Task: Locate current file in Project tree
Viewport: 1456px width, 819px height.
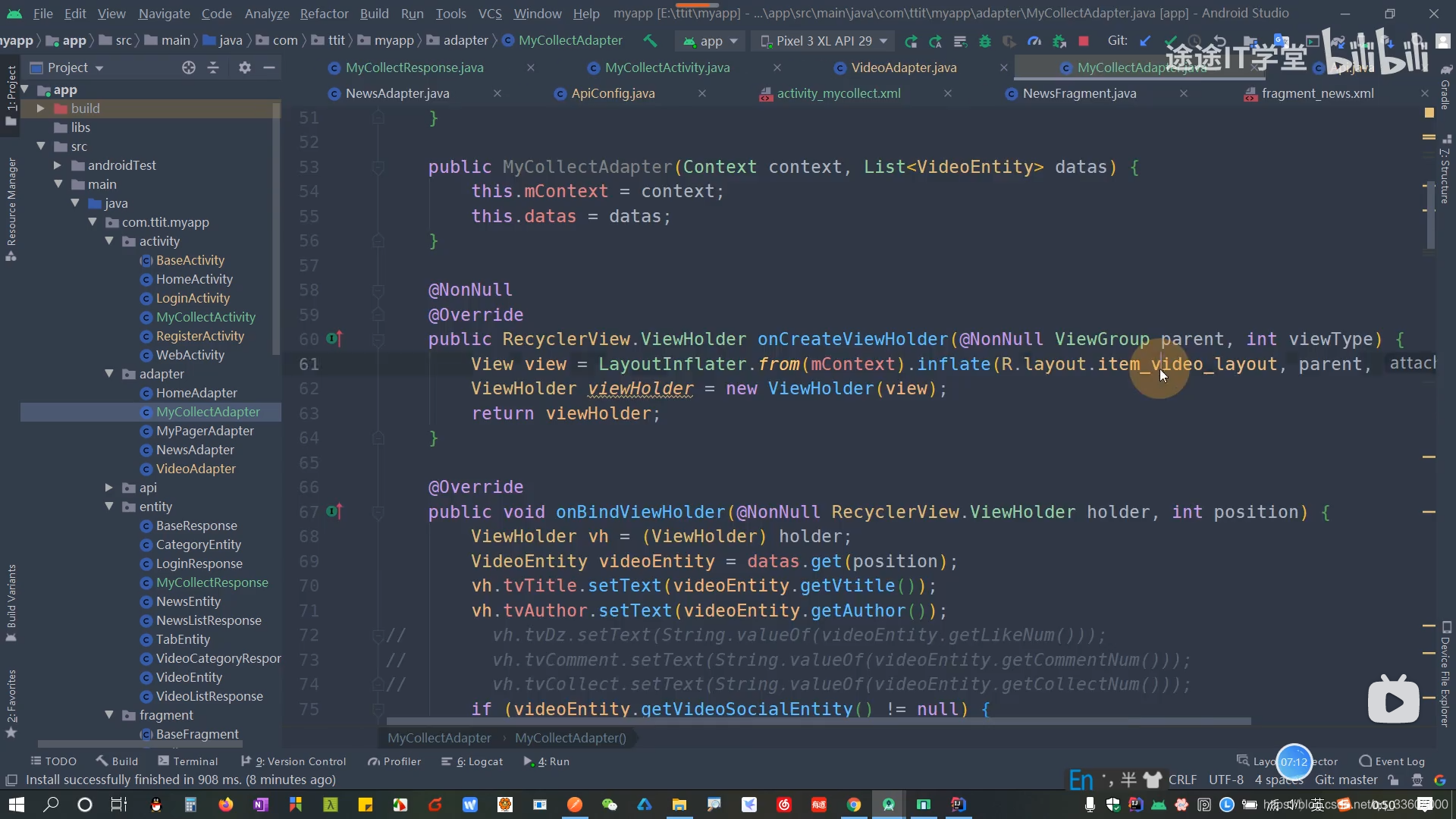Action: point(188,67)
